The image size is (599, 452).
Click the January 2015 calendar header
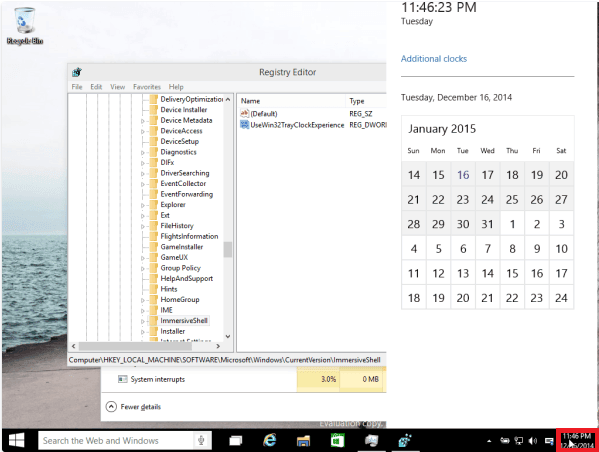coord(442,129)
